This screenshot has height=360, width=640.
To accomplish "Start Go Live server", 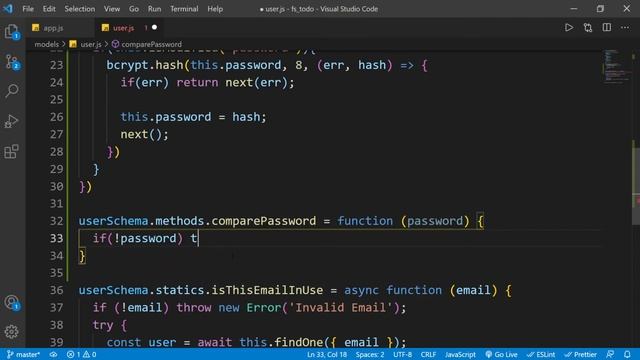I will (x=501, y=354).
